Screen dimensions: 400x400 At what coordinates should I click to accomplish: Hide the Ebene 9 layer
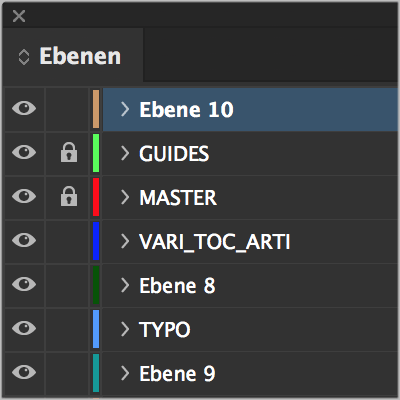[x=24, y=373]
